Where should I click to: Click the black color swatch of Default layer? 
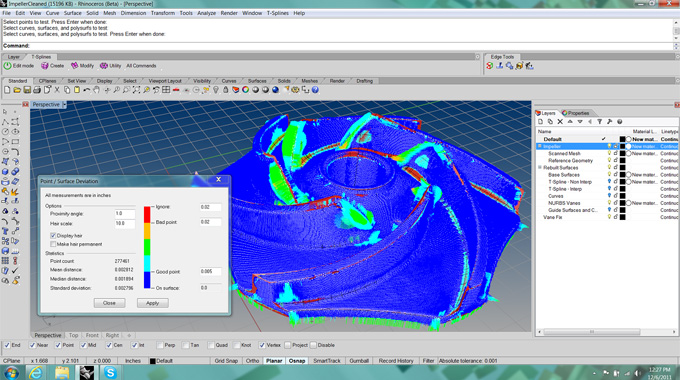(622, 139)
